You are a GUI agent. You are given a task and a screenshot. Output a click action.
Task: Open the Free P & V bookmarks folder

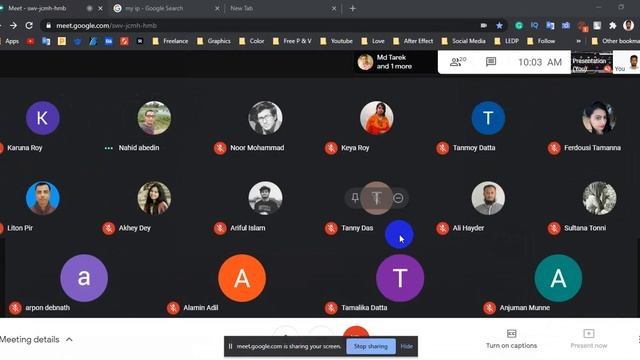click(x=292, y=41)
